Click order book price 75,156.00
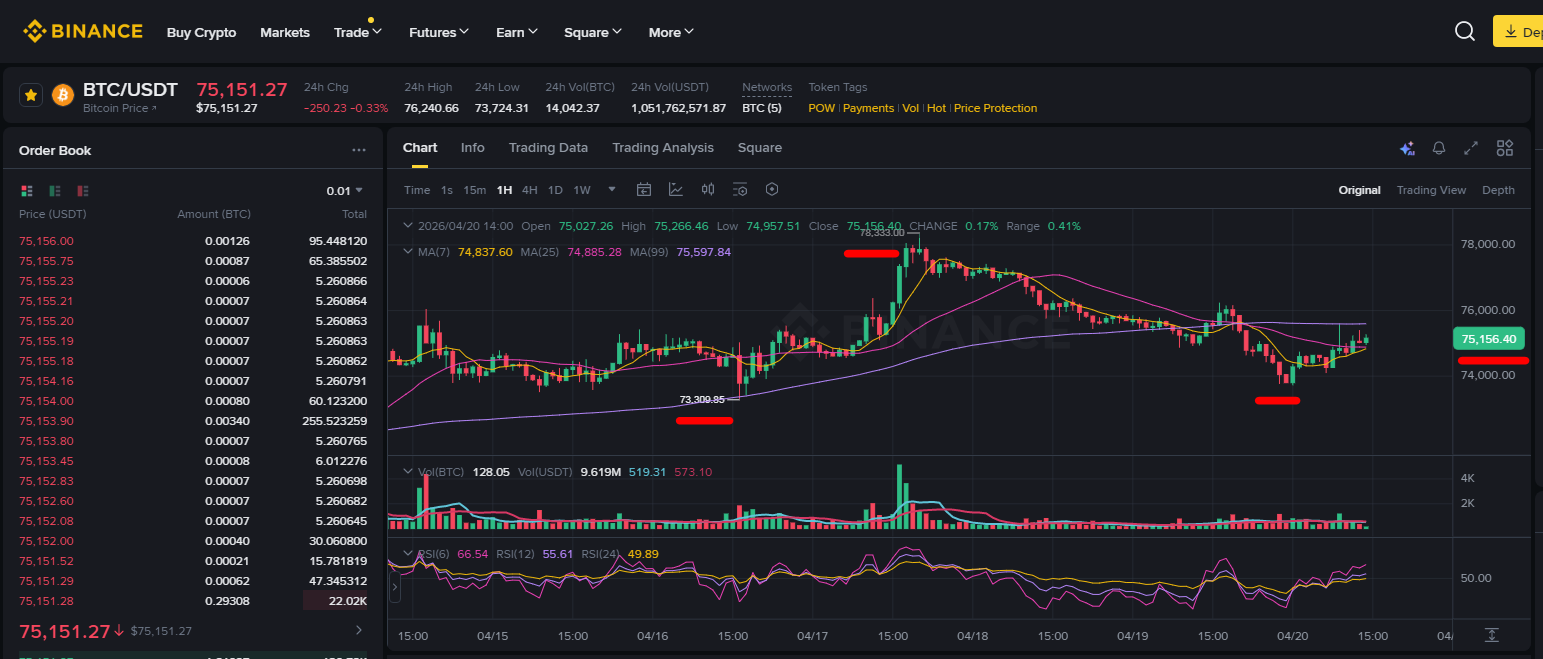This screenshot has height=659, width=1543. point(46,241)
